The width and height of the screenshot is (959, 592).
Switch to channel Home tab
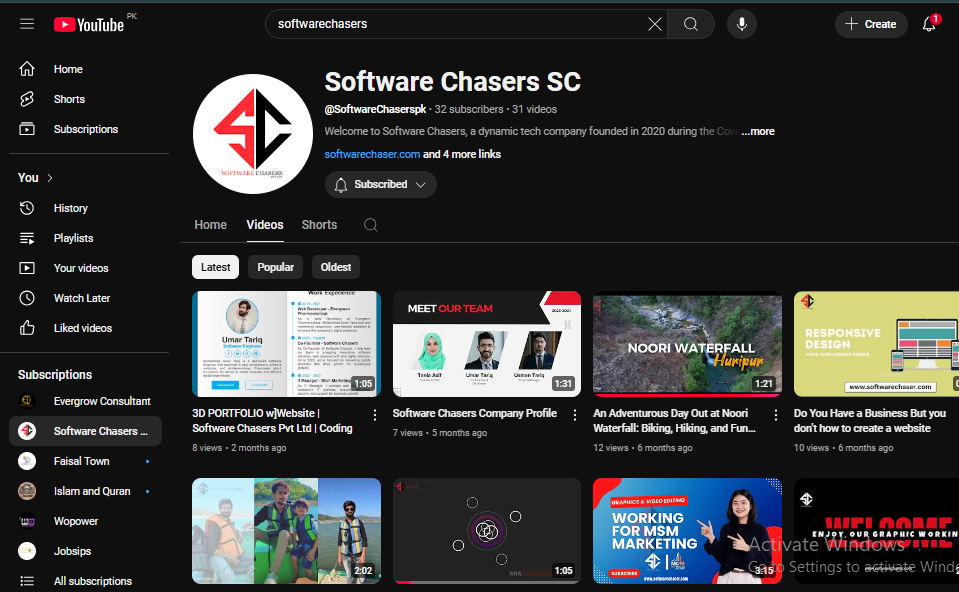(210, 225)
